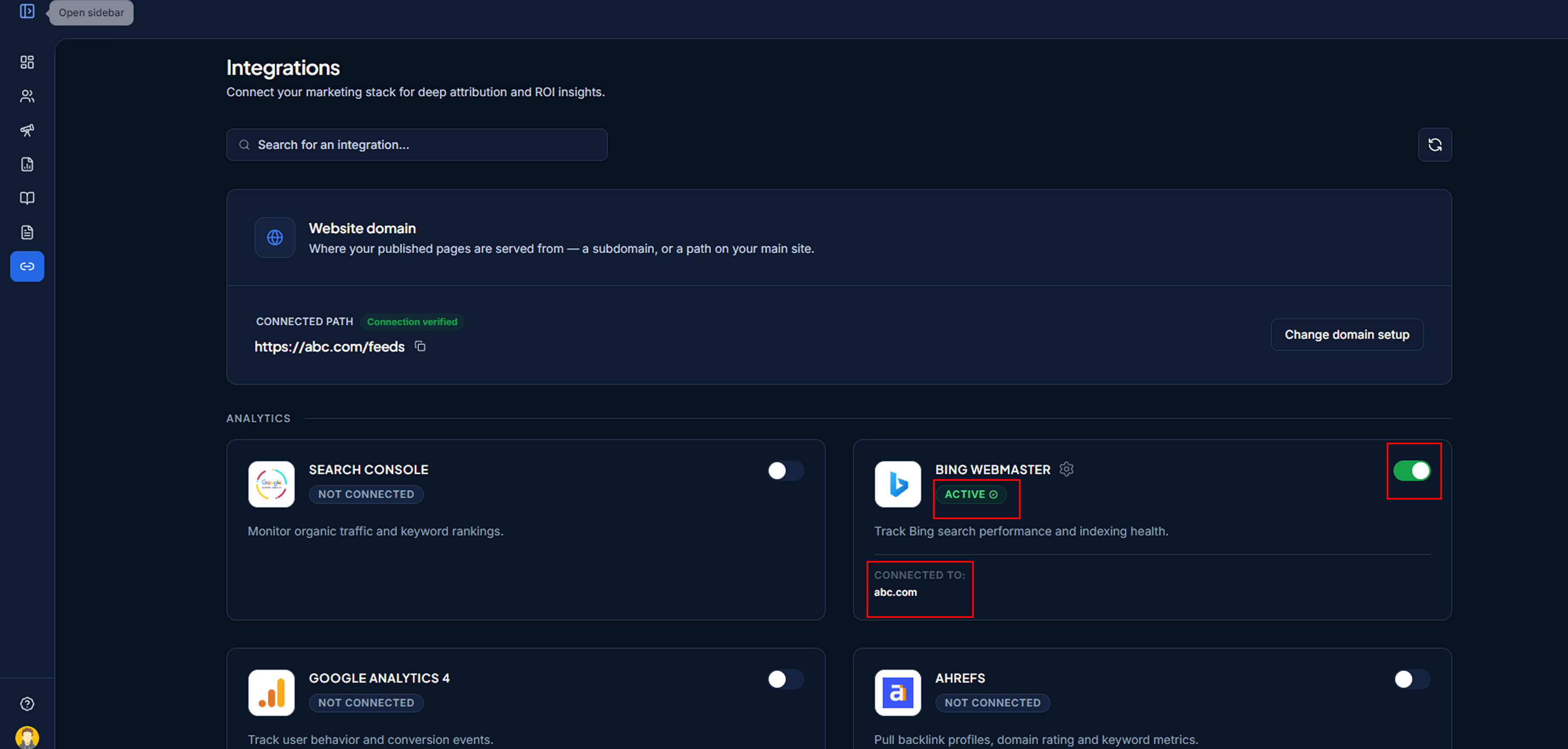Click the ANALYTICS section heading

click(258, 419)
